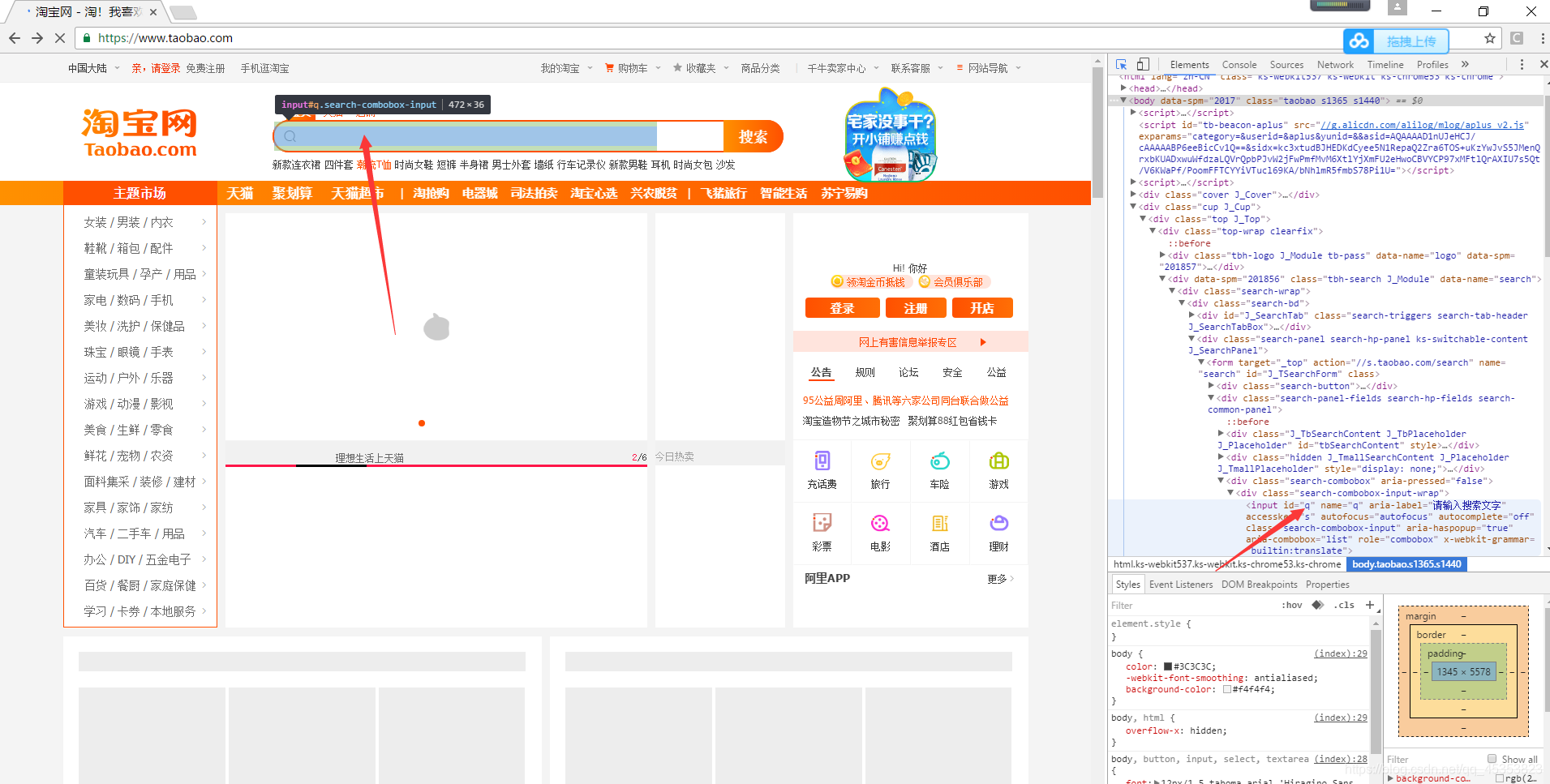Screen dimensions: 1550x784
Task: Expand the background-color computed property arrow
Action: coord(1391,778)
